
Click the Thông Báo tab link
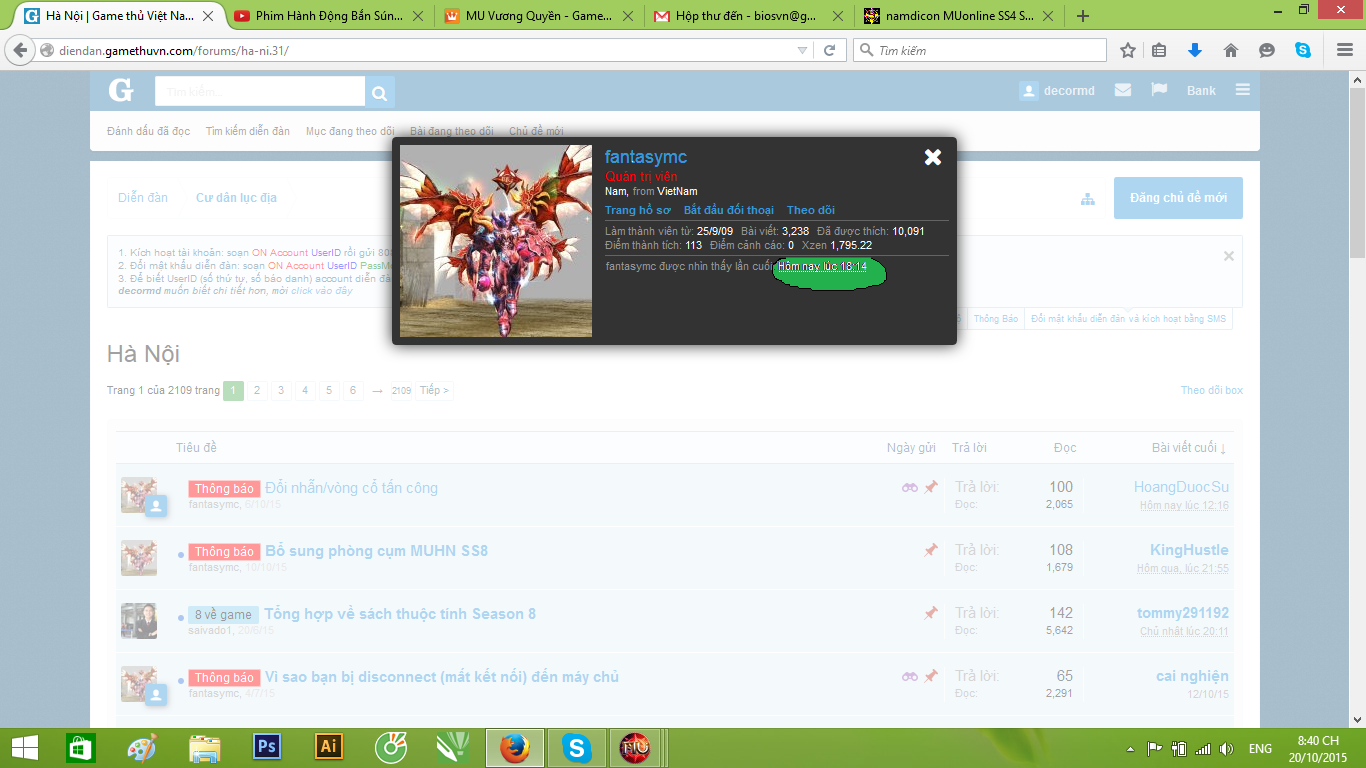tap(996, 318)
